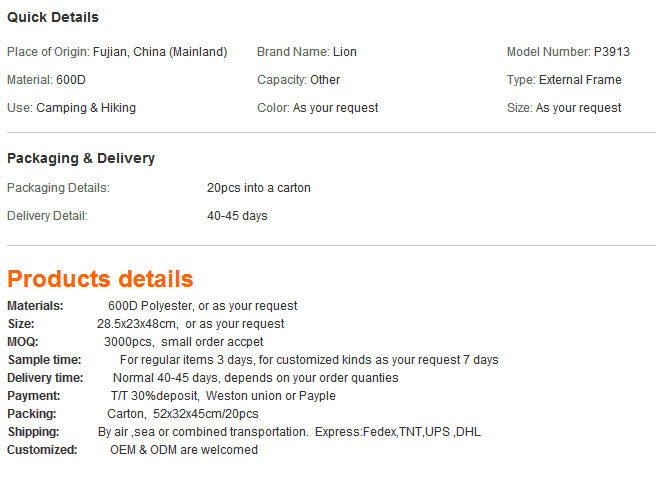Click the orange Products details heading

(100, 279)
